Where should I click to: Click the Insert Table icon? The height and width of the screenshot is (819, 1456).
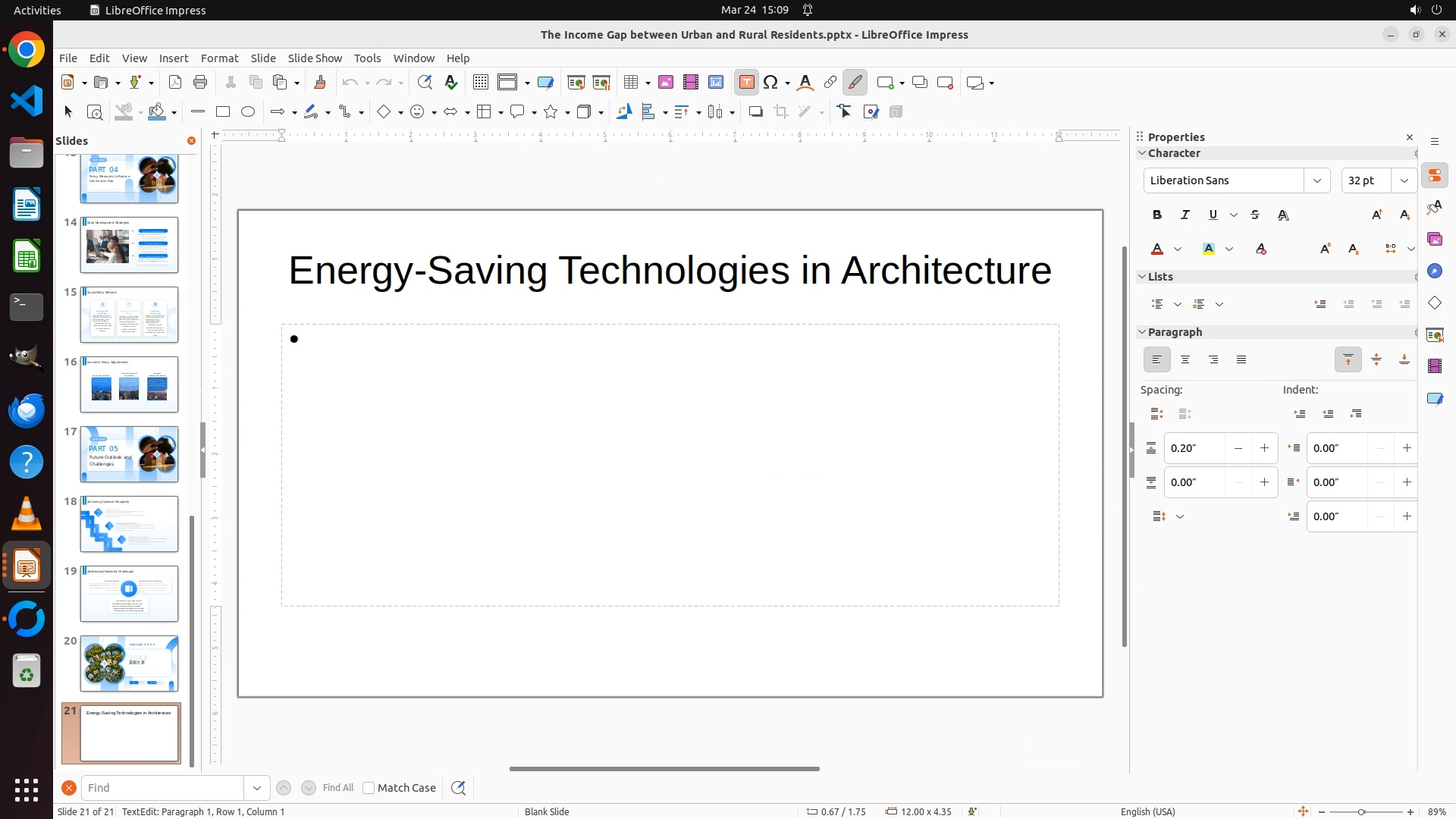(630, 83)
